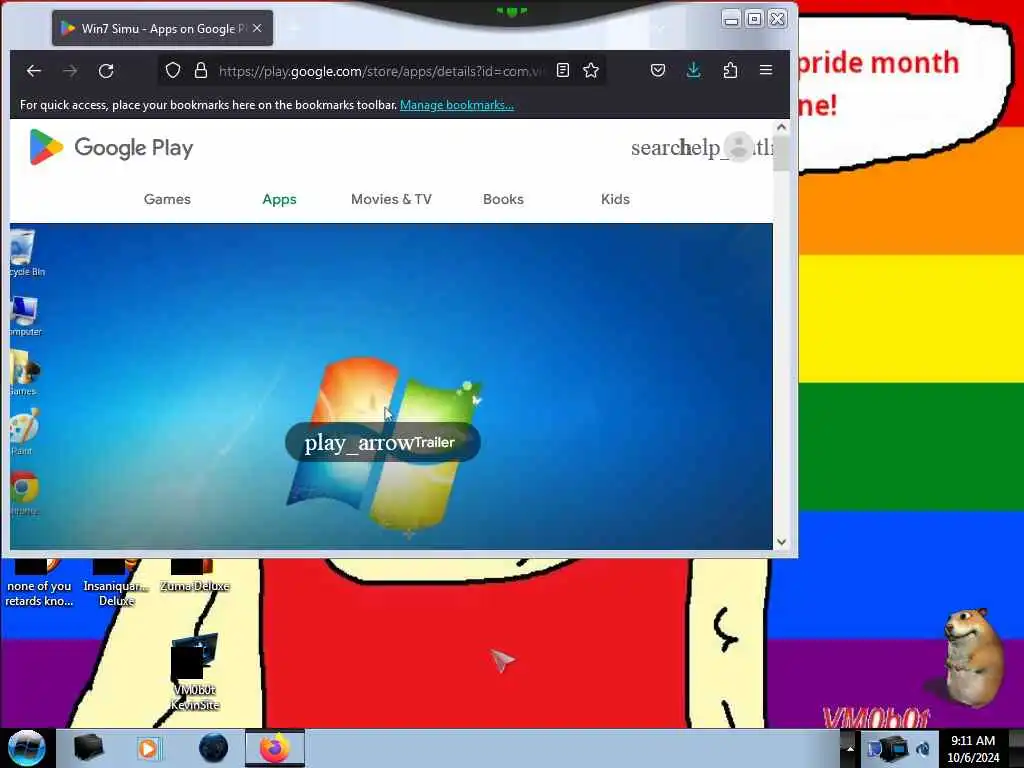Click the address bar URL field
The image size is (1024, 768).
[x=380, y=71]
